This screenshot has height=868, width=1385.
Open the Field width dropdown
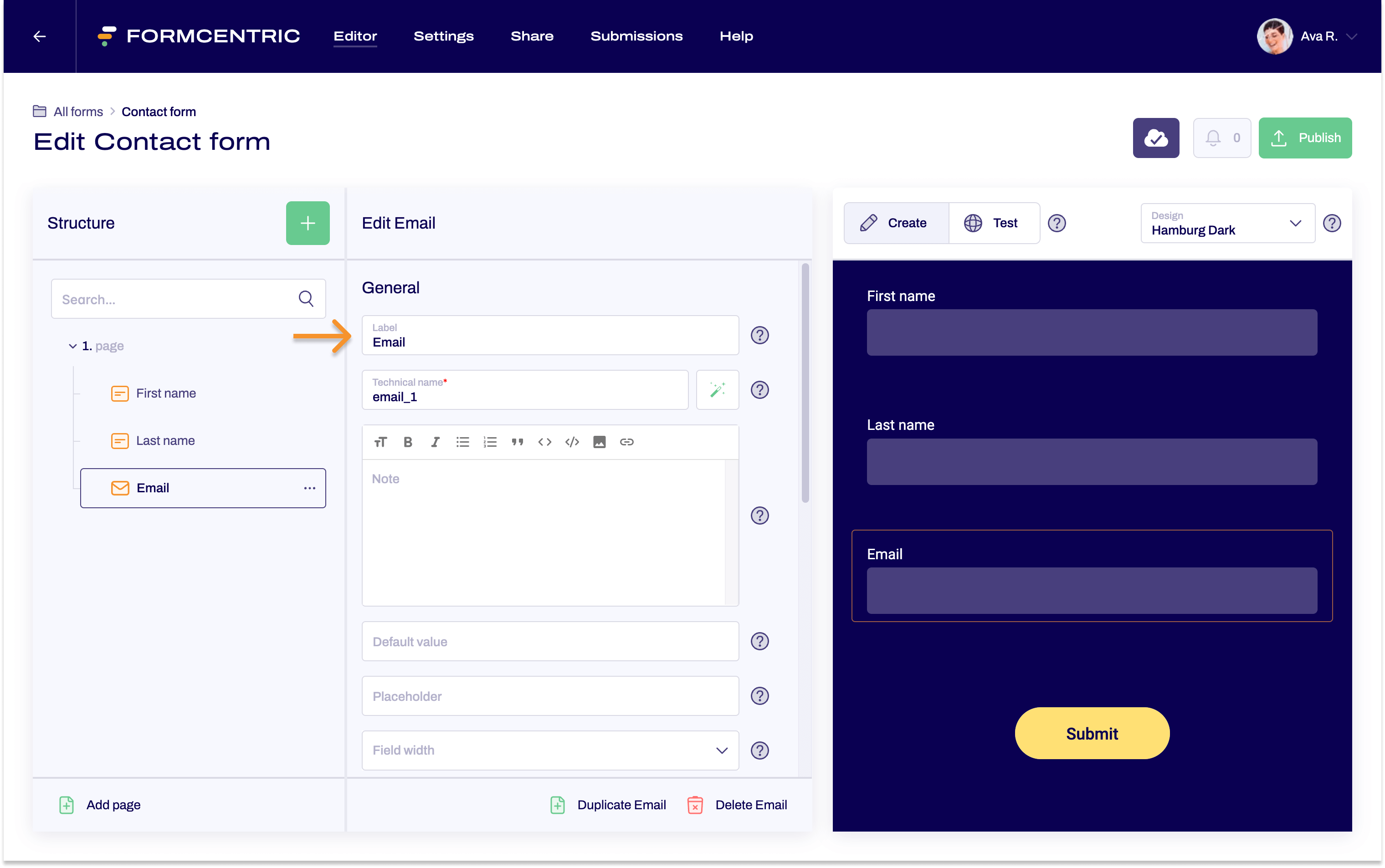(x=550, y=750)
